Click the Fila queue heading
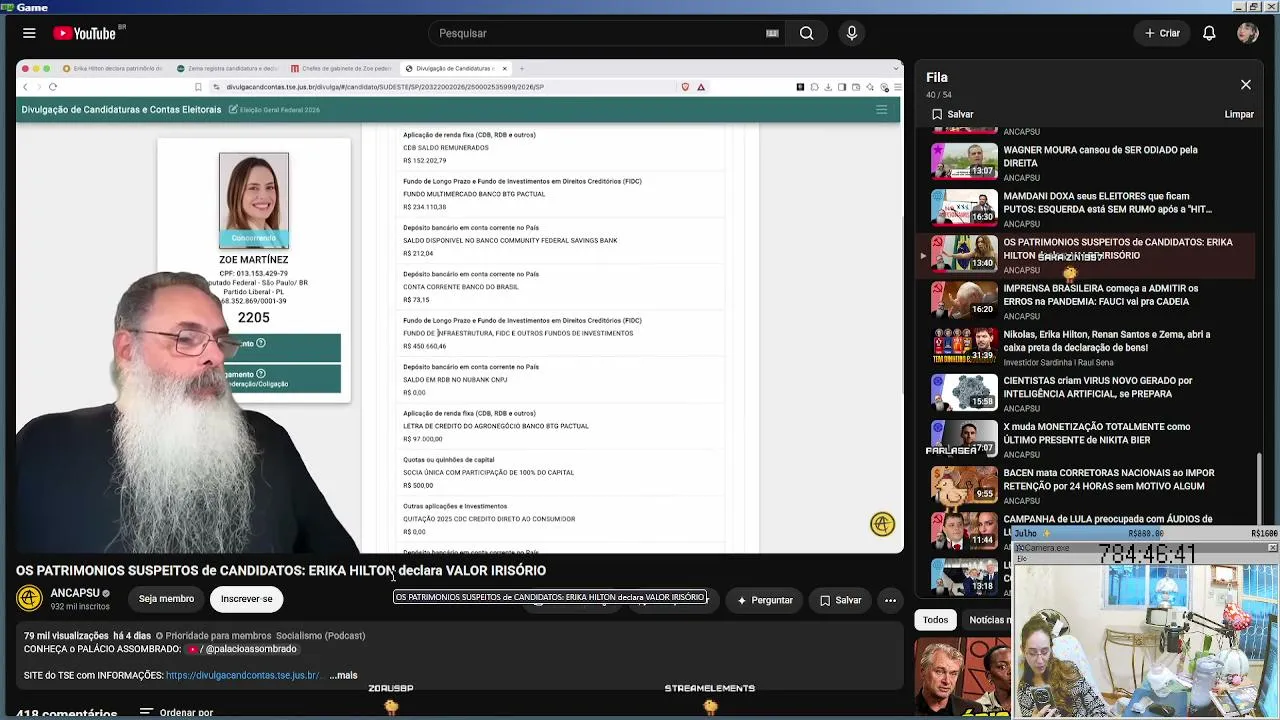 pyautogui.click(x=937, y=77)
